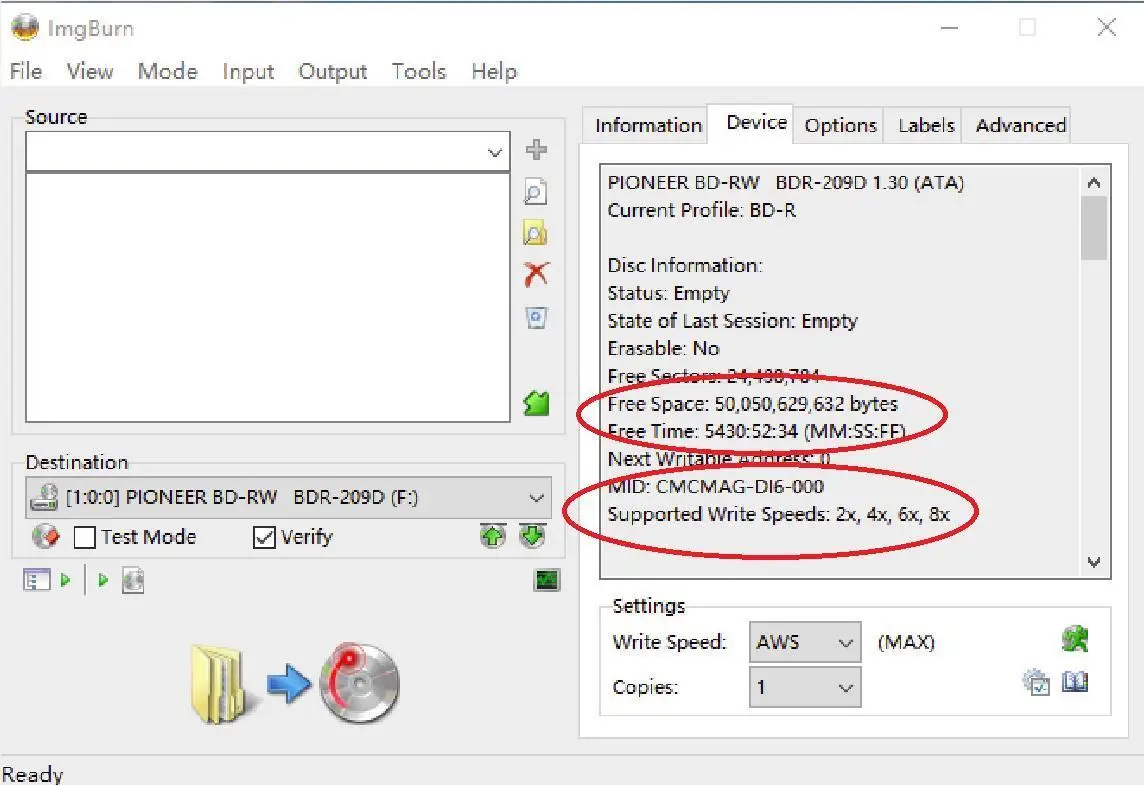
Task: Click the green icon beside write speed MAX
Action: [1075, 639]
